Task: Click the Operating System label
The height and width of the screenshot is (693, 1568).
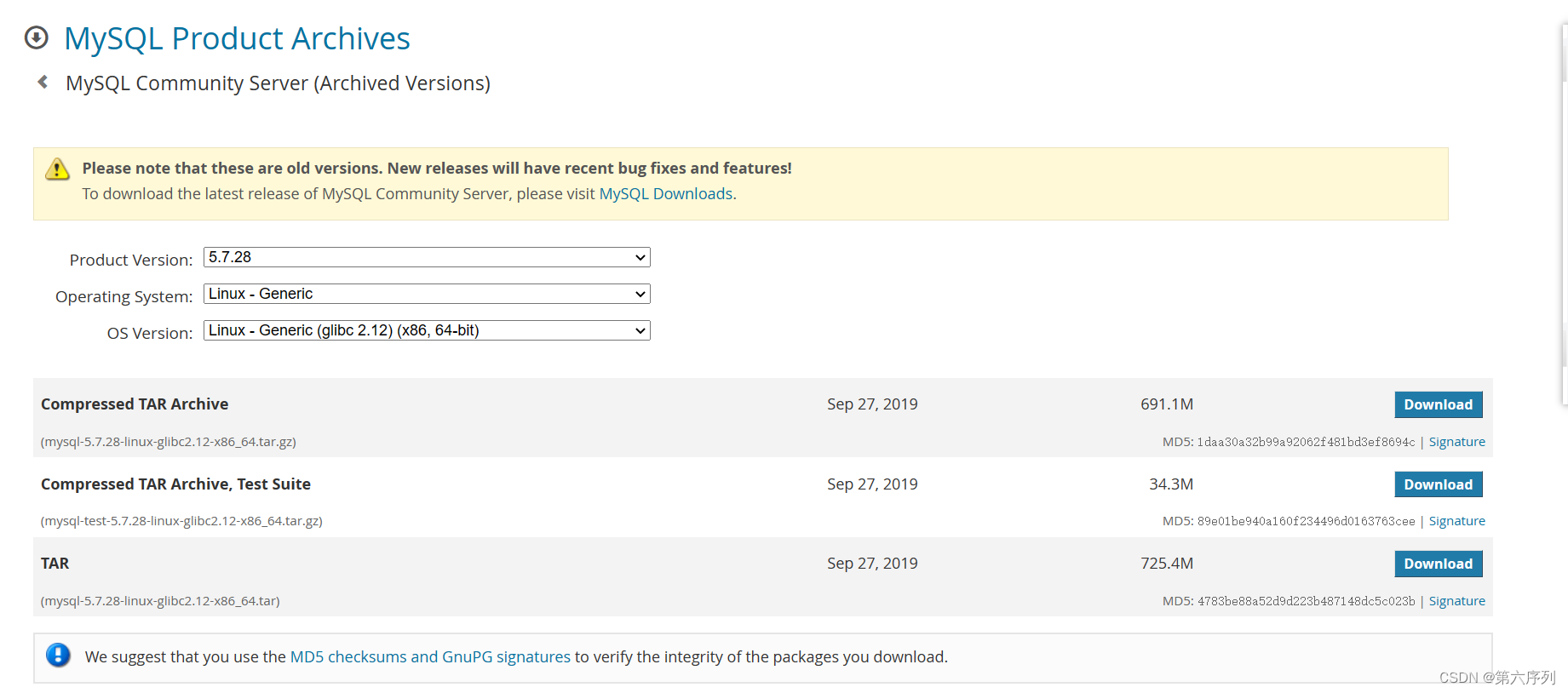Action: 124,296
